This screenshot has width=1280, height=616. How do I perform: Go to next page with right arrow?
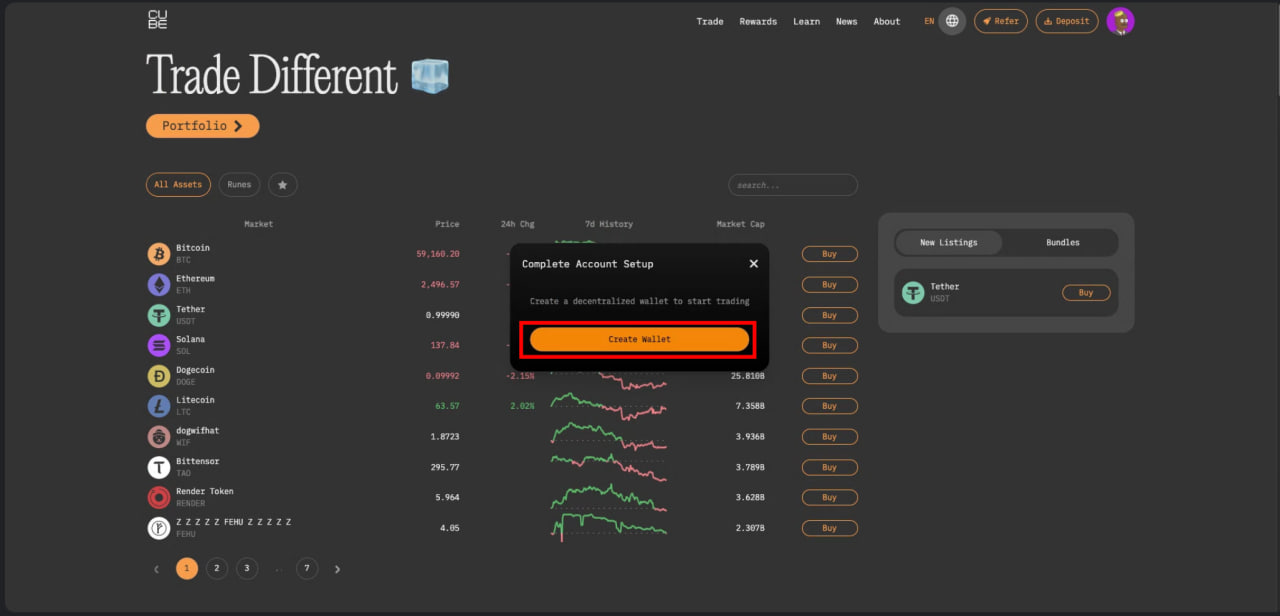point(337,569)
